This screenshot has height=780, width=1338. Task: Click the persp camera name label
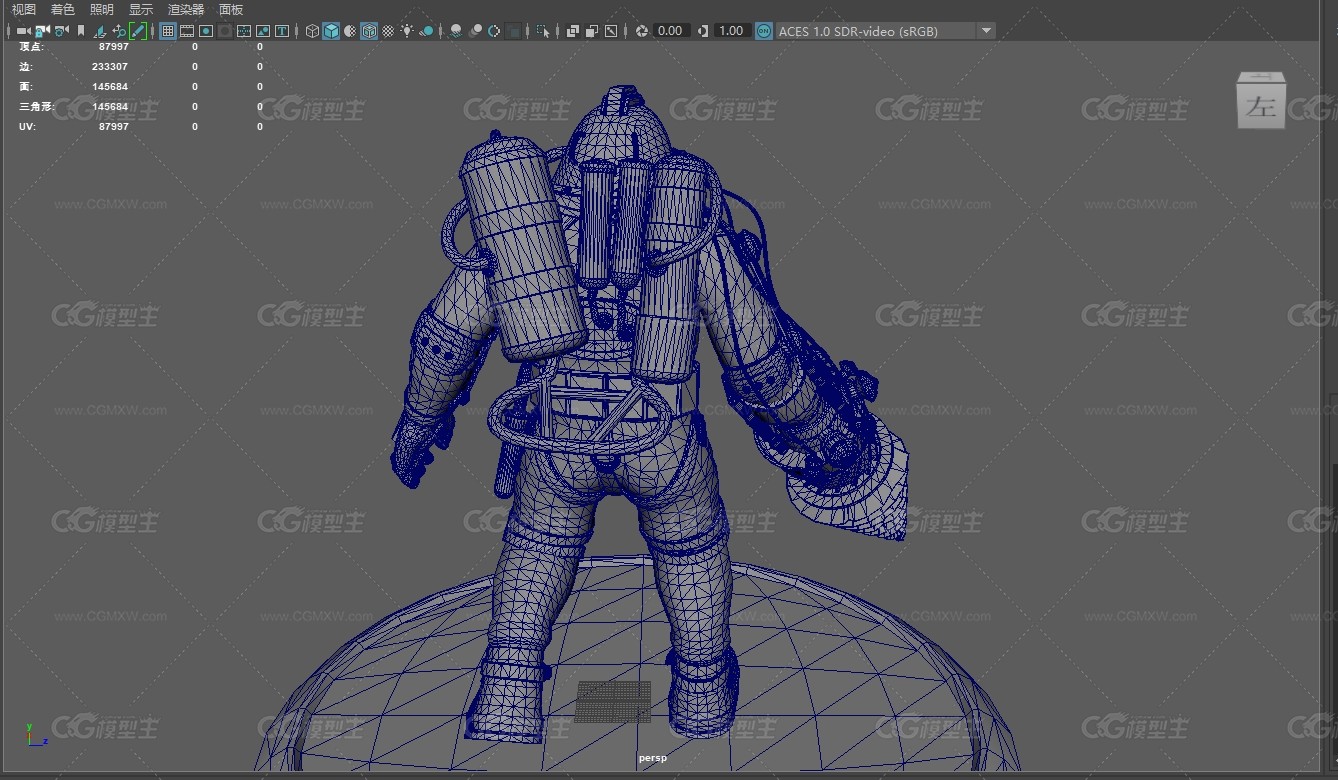653,758
